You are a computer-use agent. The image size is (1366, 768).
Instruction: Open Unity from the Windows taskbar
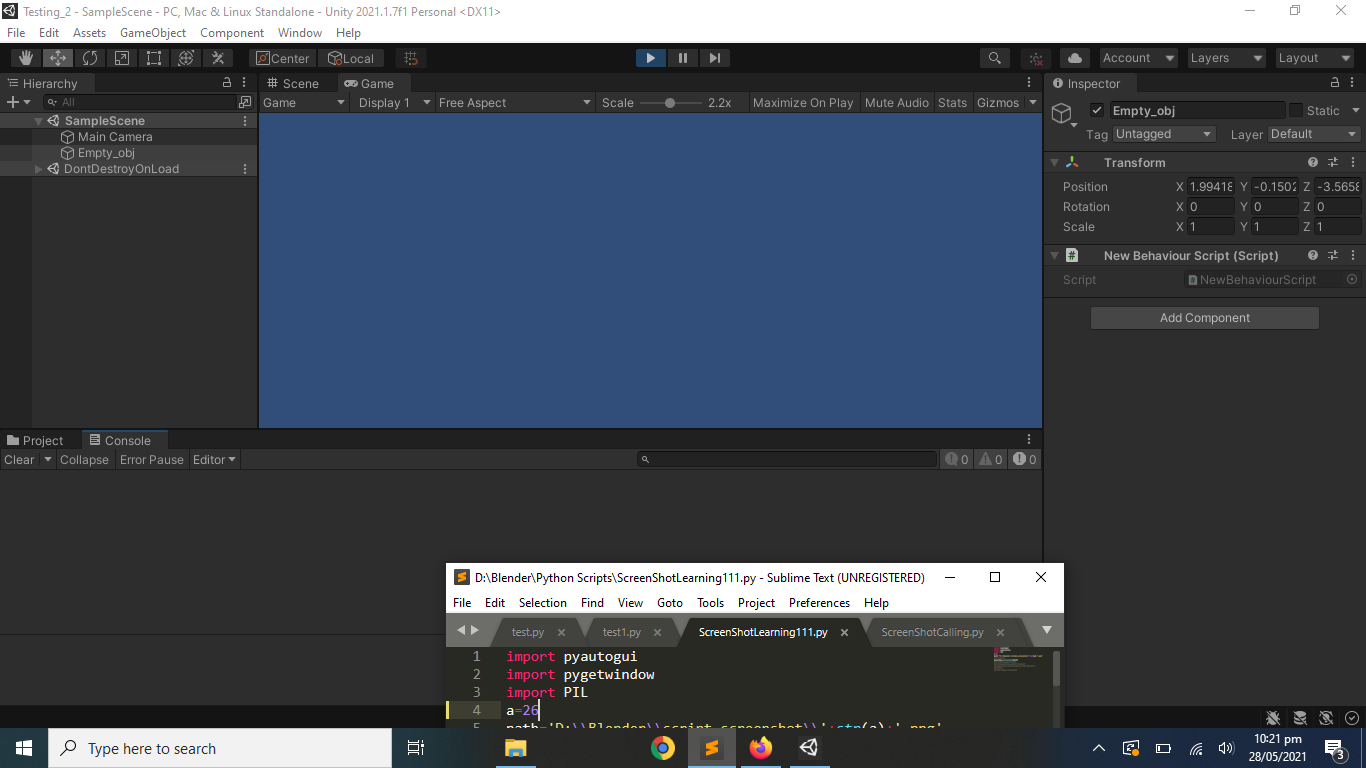(x=808, y=748)
